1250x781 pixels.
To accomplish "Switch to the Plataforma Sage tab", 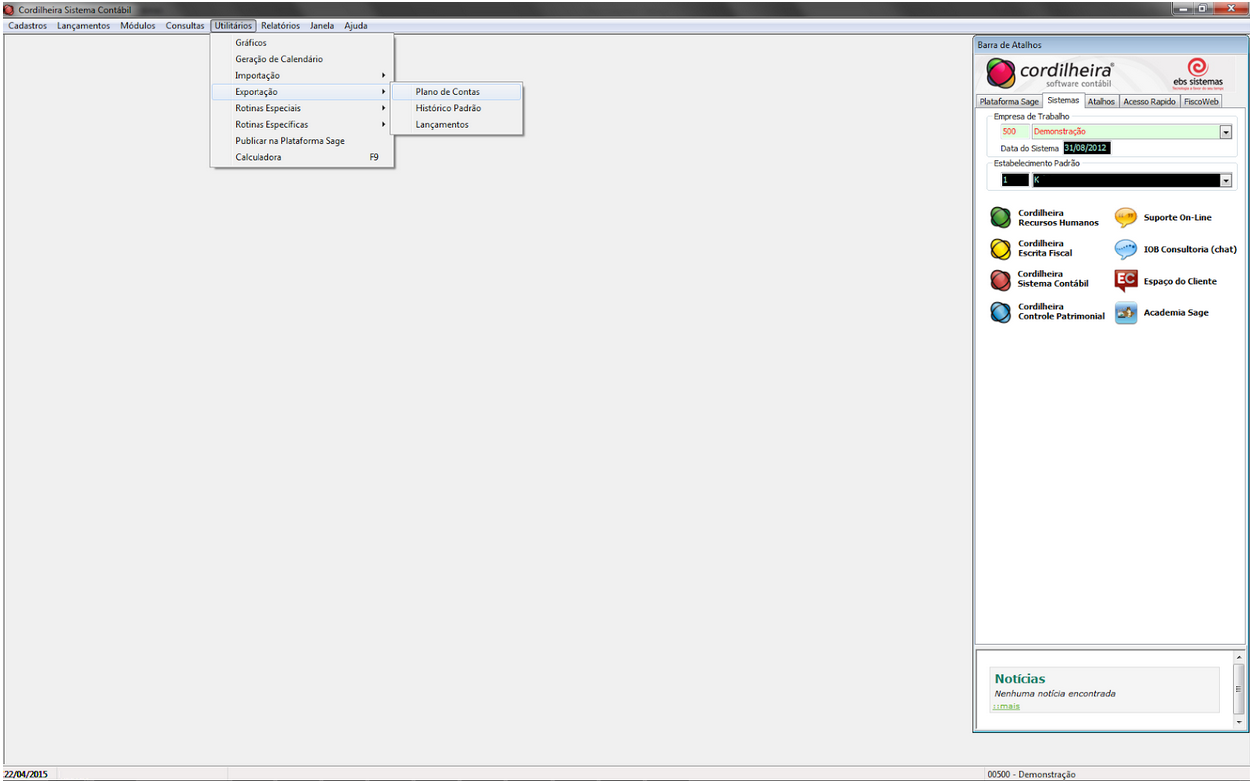I will click(1009, 101).
